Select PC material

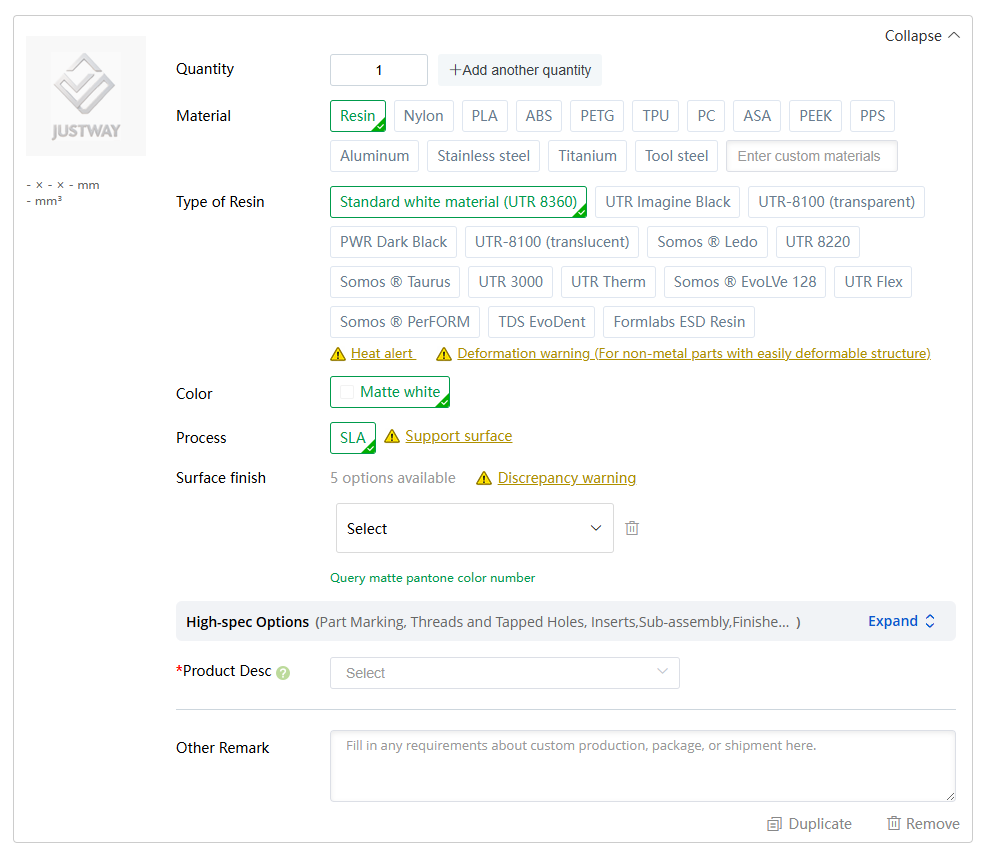706,116
